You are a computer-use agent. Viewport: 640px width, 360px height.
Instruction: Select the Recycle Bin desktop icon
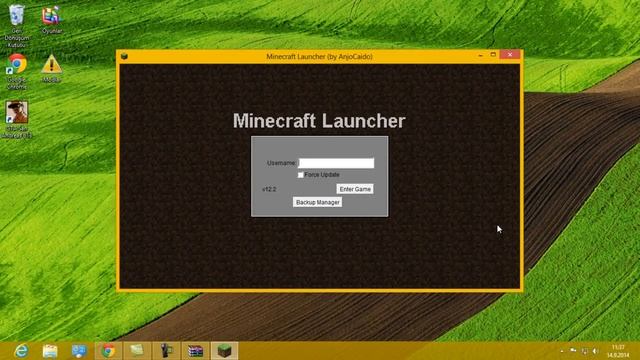pyautogui.click(x=17, y=25)
